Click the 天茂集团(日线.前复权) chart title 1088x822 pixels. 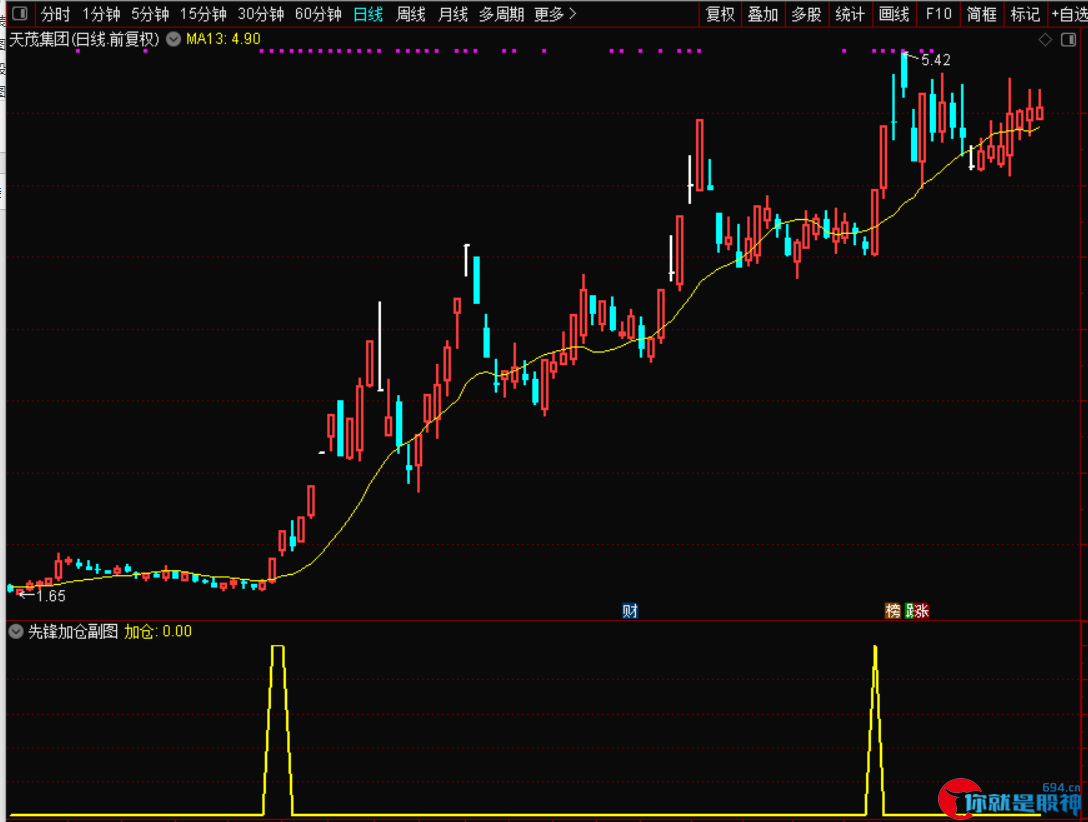[84, 40]
